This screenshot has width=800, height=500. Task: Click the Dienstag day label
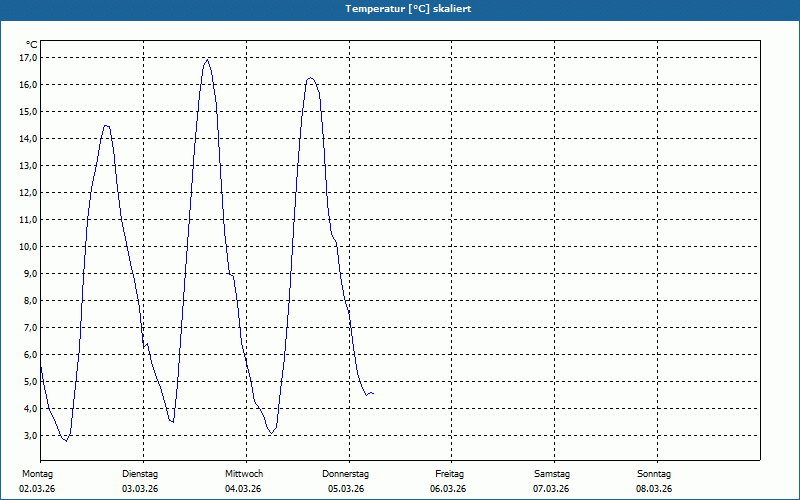(x=140, y=474)
